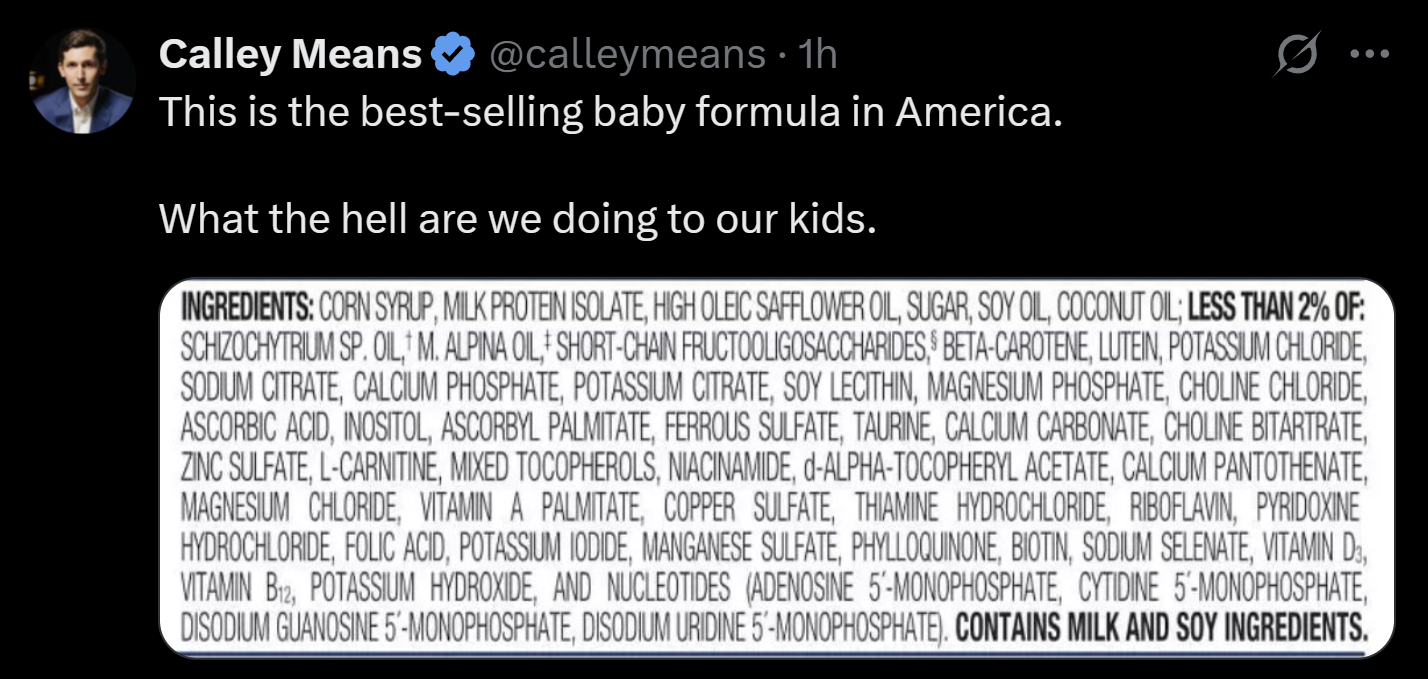
Task: Click the blue verified checkmark badge
Action: click(x=452, y=55)
